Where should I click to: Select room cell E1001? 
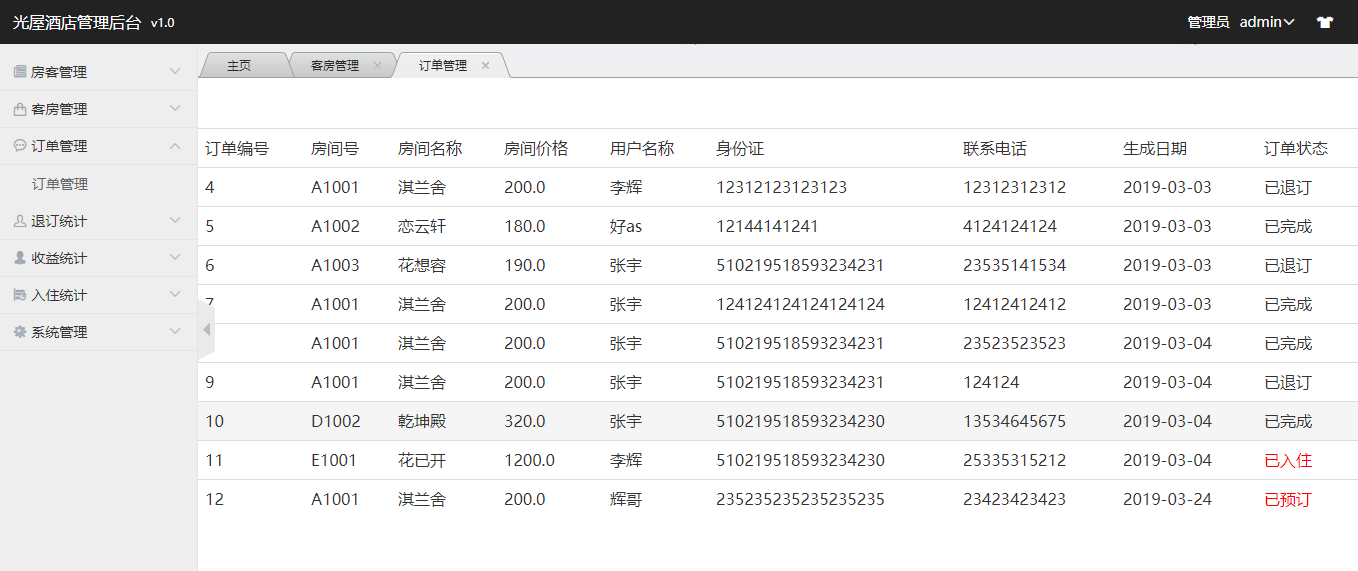334,461
